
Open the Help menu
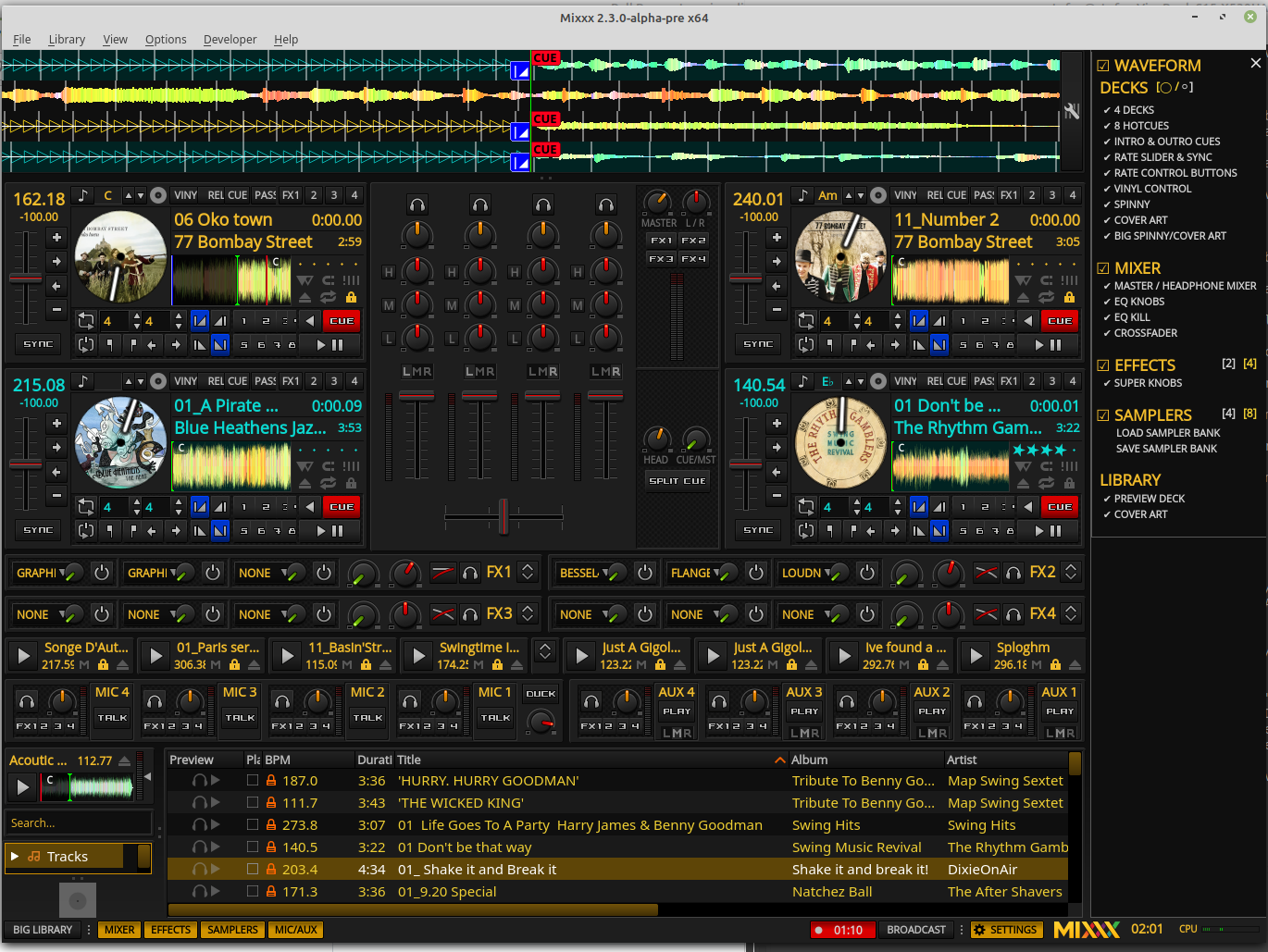pos(286,40)
